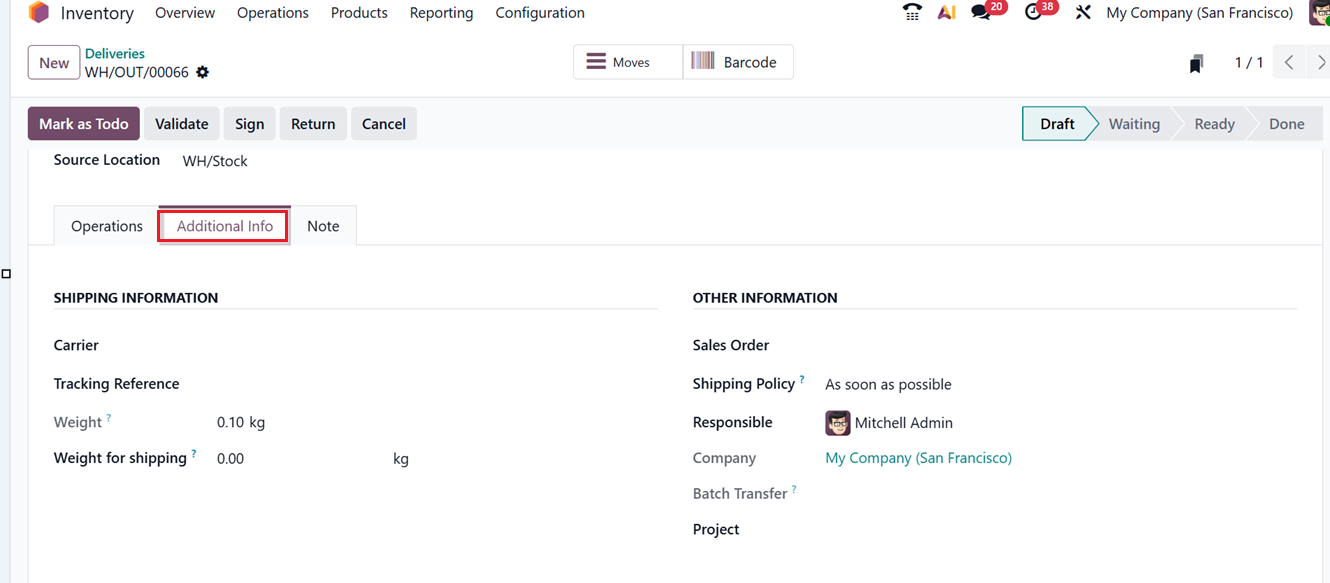
Task: Click the Validate button
Action: (181, 123)
